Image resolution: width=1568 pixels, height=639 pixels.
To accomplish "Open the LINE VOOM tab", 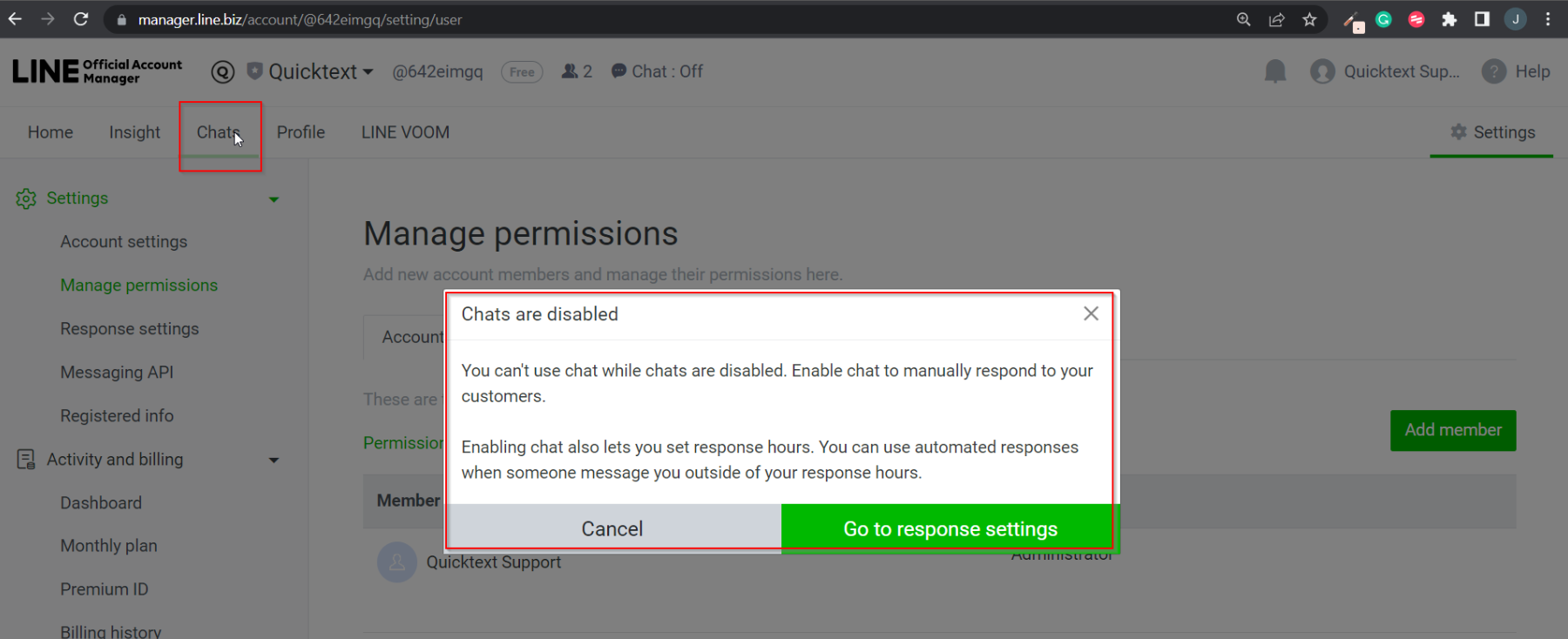I will tap(405, 132).
